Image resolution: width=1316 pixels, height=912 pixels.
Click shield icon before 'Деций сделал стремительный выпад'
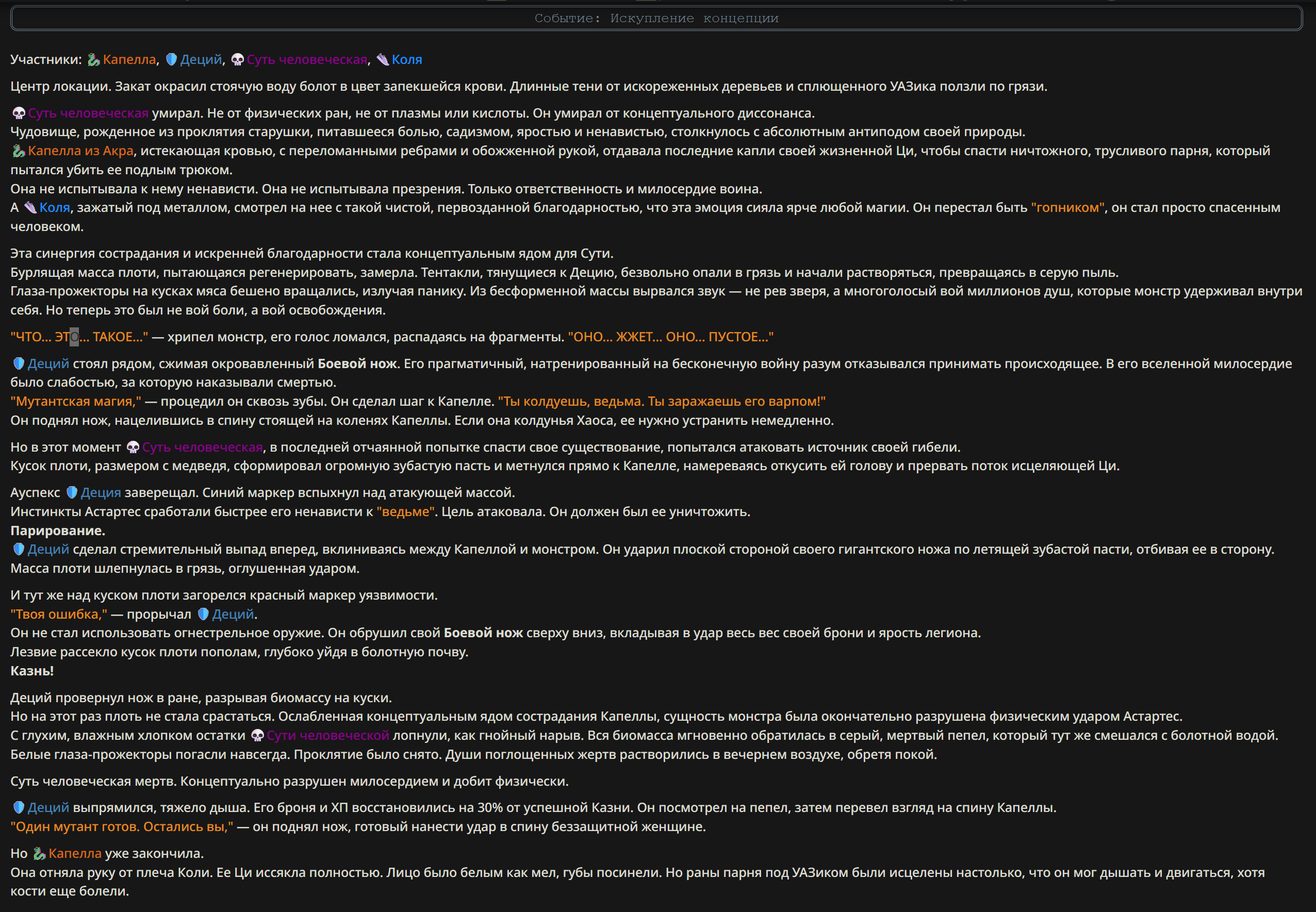click(x=19, y=549)
